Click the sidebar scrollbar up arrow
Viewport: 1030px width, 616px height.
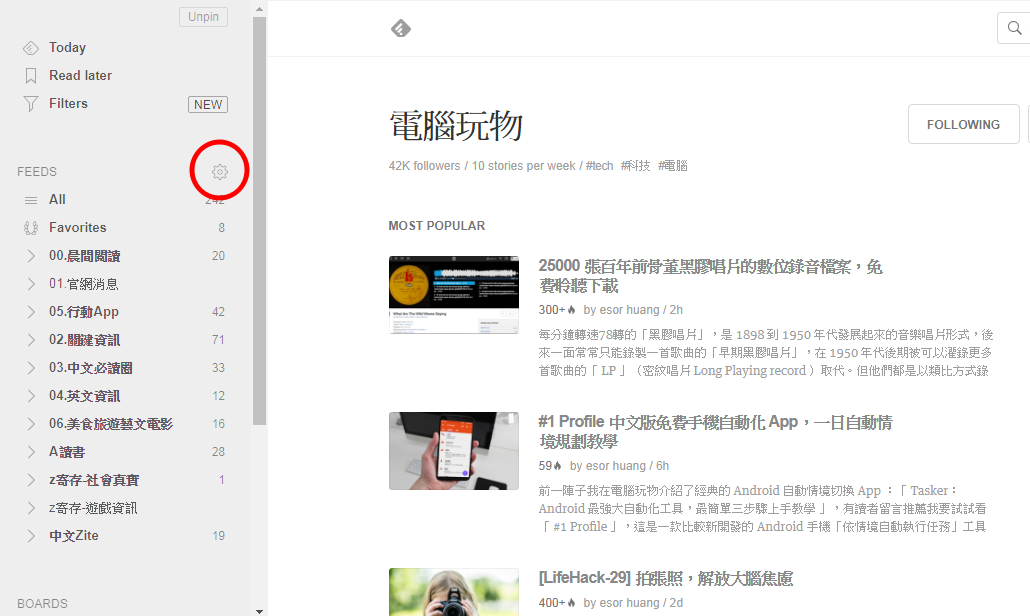[x=259, y=9]
